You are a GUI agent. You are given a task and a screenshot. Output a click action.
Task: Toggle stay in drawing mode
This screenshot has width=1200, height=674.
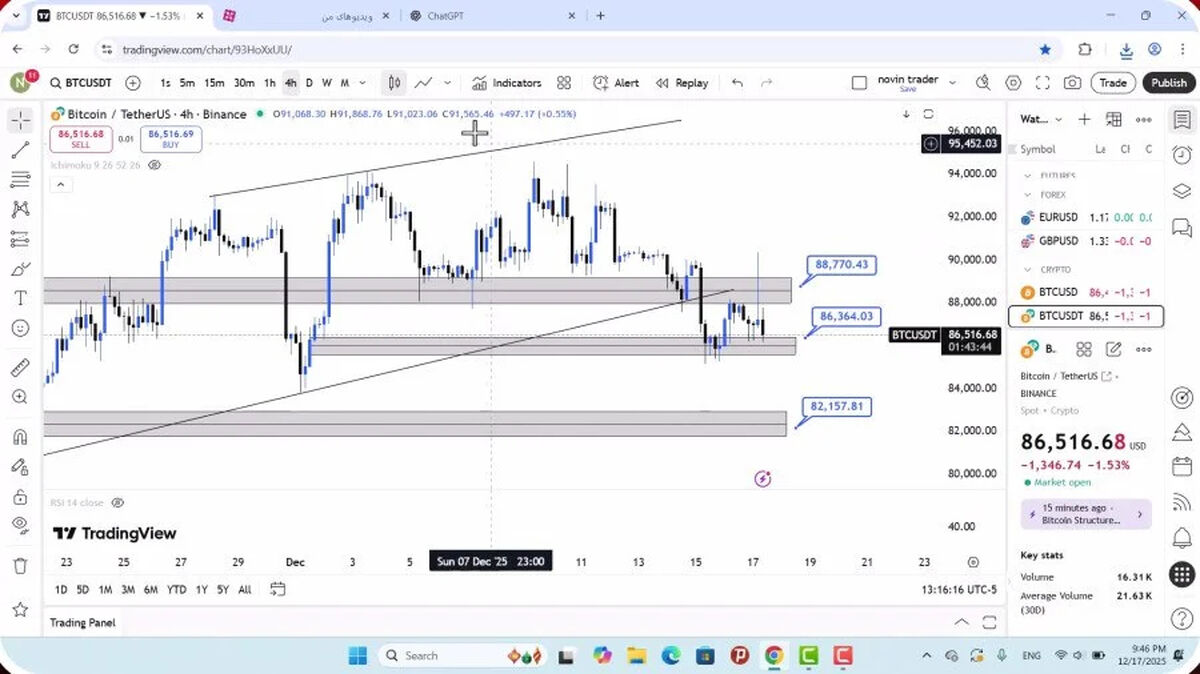(x=20, y=466)
